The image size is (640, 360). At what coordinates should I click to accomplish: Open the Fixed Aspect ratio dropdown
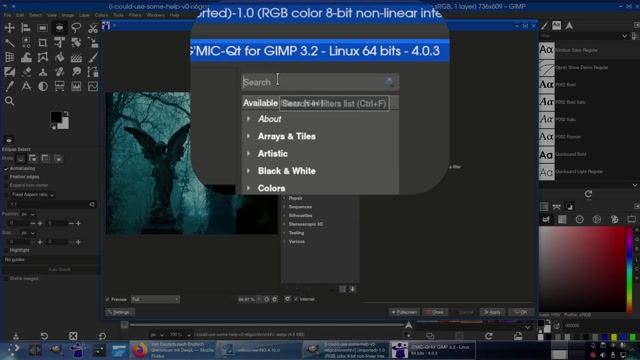(x=33, y=195)
